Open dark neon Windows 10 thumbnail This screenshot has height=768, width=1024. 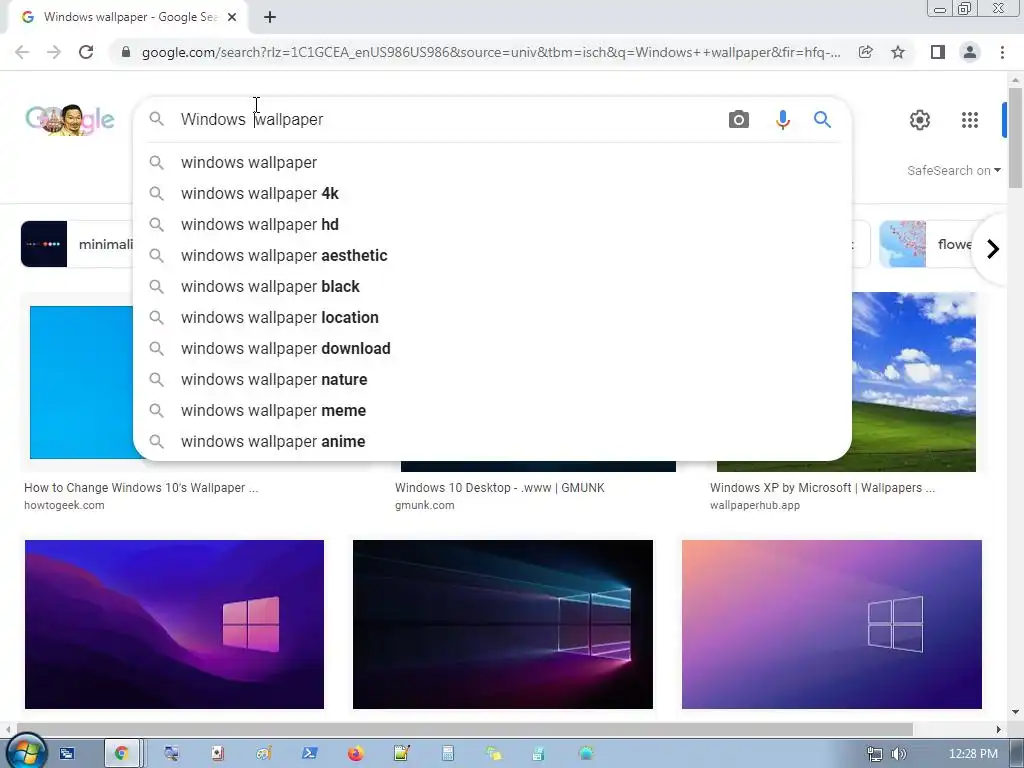click(x=503, y=624)
